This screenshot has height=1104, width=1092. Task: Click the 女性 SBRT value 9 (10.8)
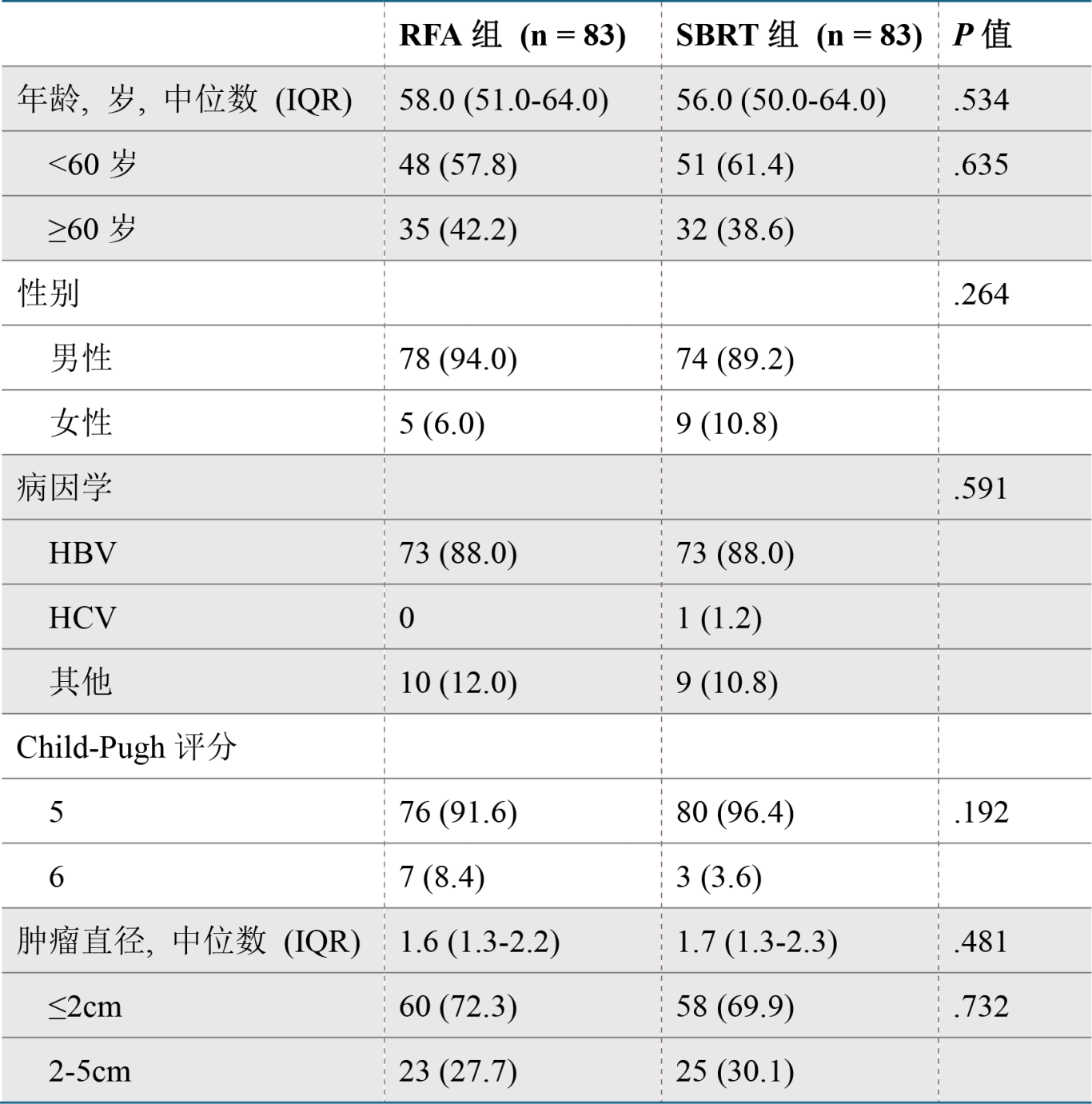pyautogui.click(x=727, y=424)
